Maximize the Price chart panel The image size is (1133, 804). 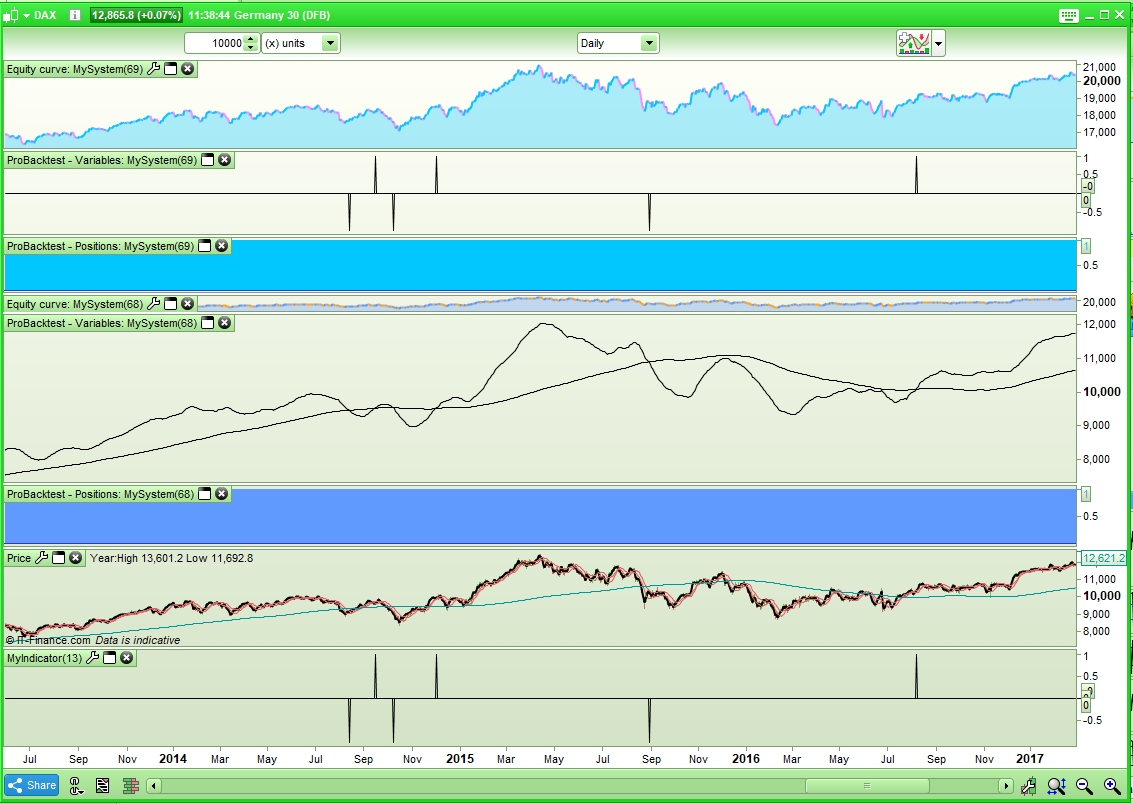59,558
